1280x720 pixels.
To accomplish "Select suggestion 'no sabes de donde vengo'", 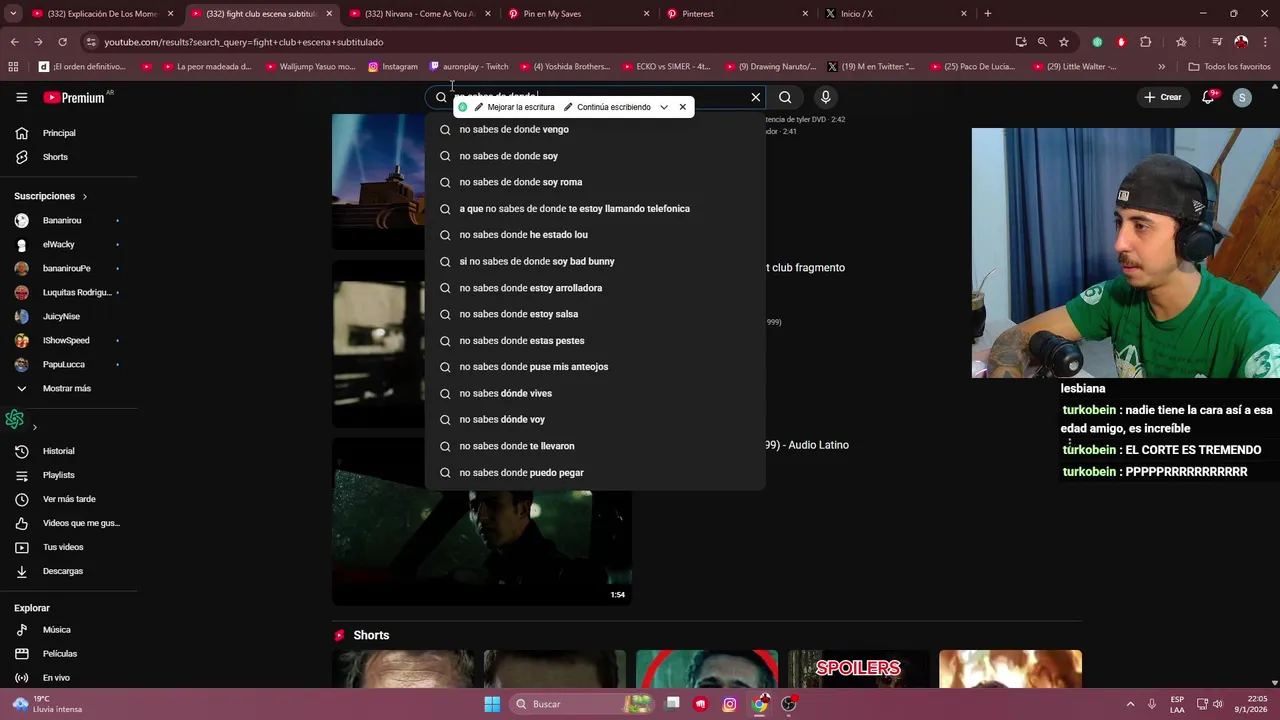I will (x=595, y=129).
